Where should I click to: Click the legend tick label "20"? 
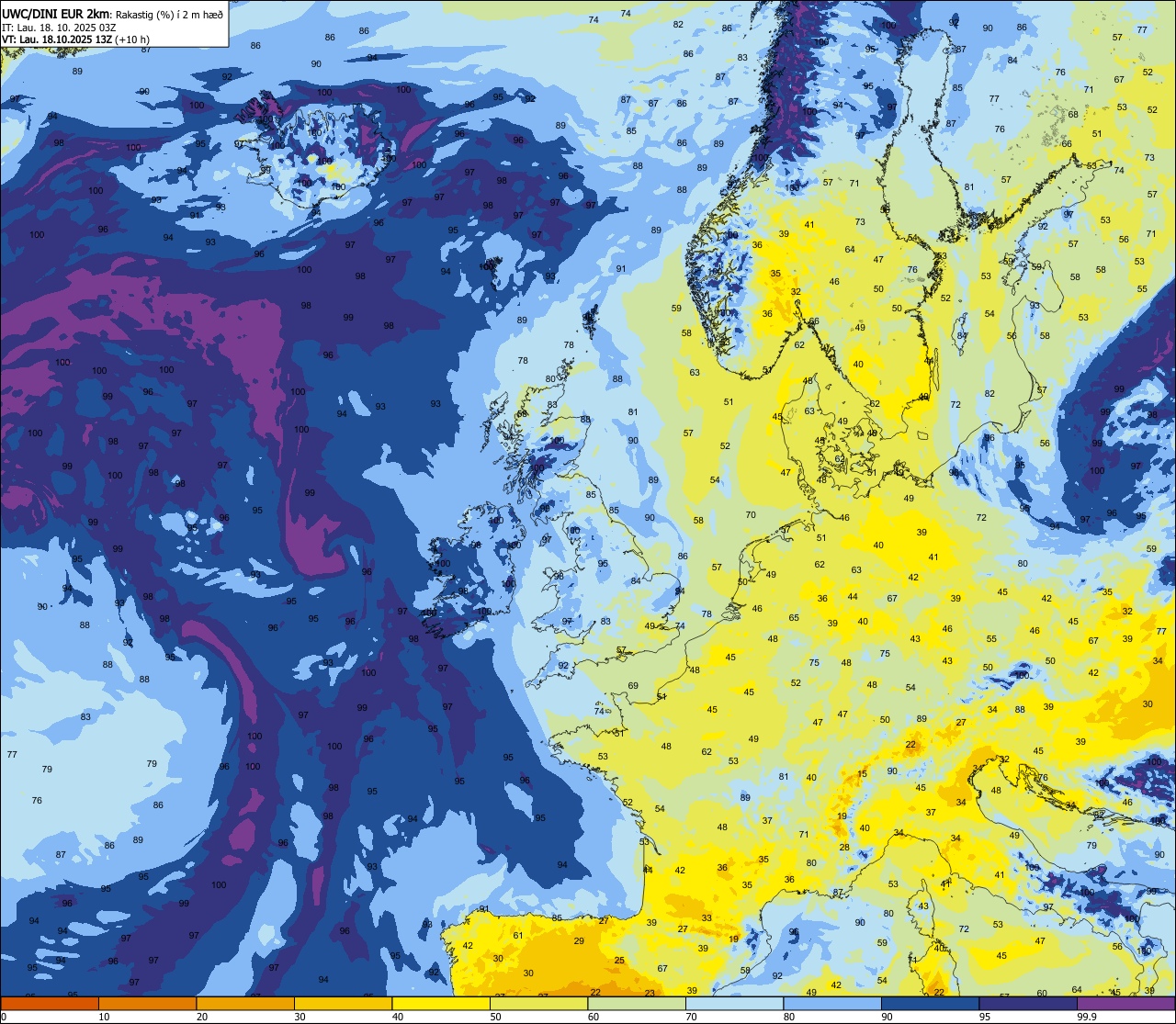tap(202, 1017)
